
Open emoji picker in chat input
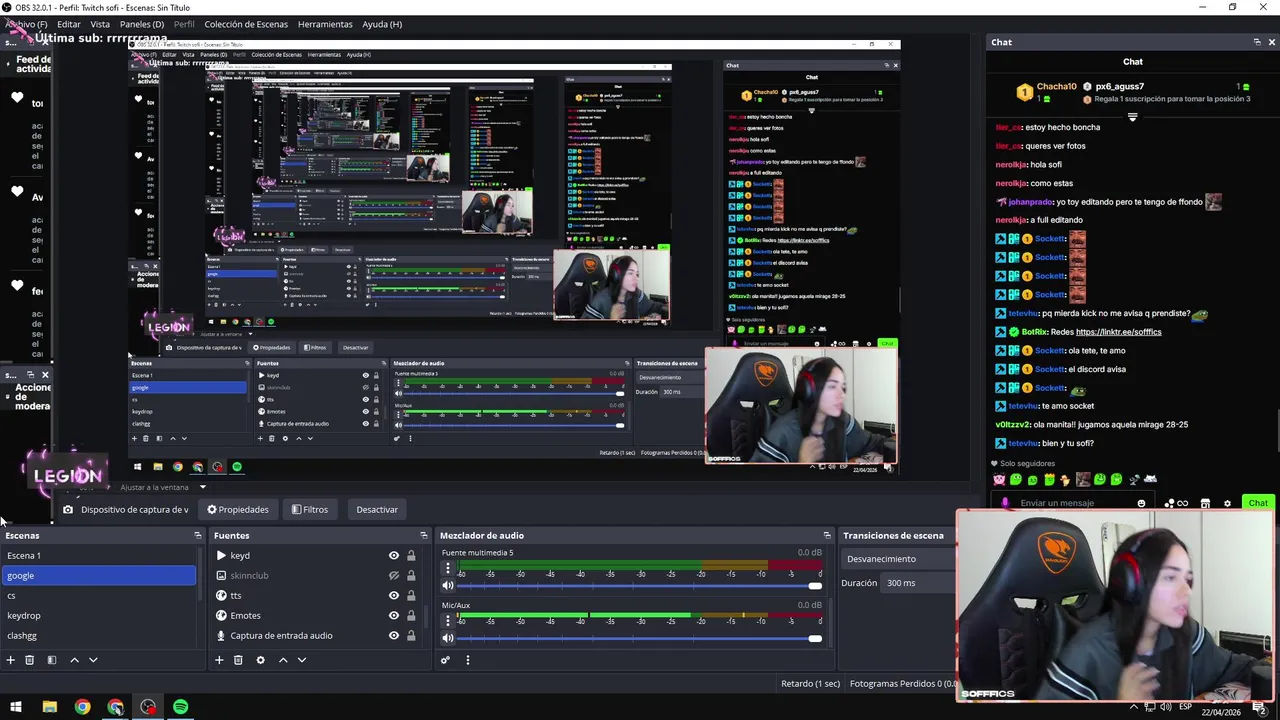(x=1141, y=503)
